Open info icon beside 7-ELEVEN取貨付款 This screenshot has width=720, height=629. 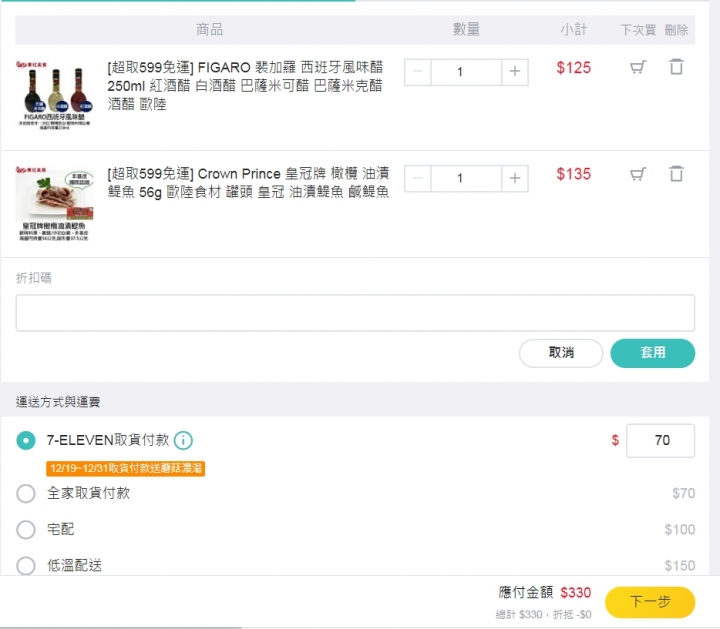click(x=183, y=441)
